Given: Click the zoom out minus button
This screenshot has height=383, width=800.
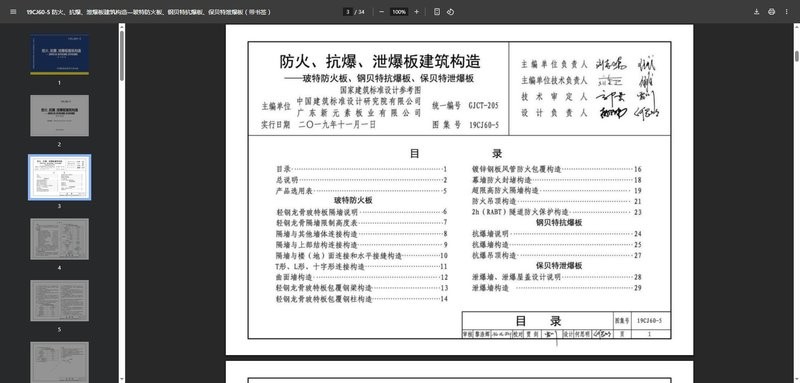Looking at the screenshot, I should [x=382, y=12].
